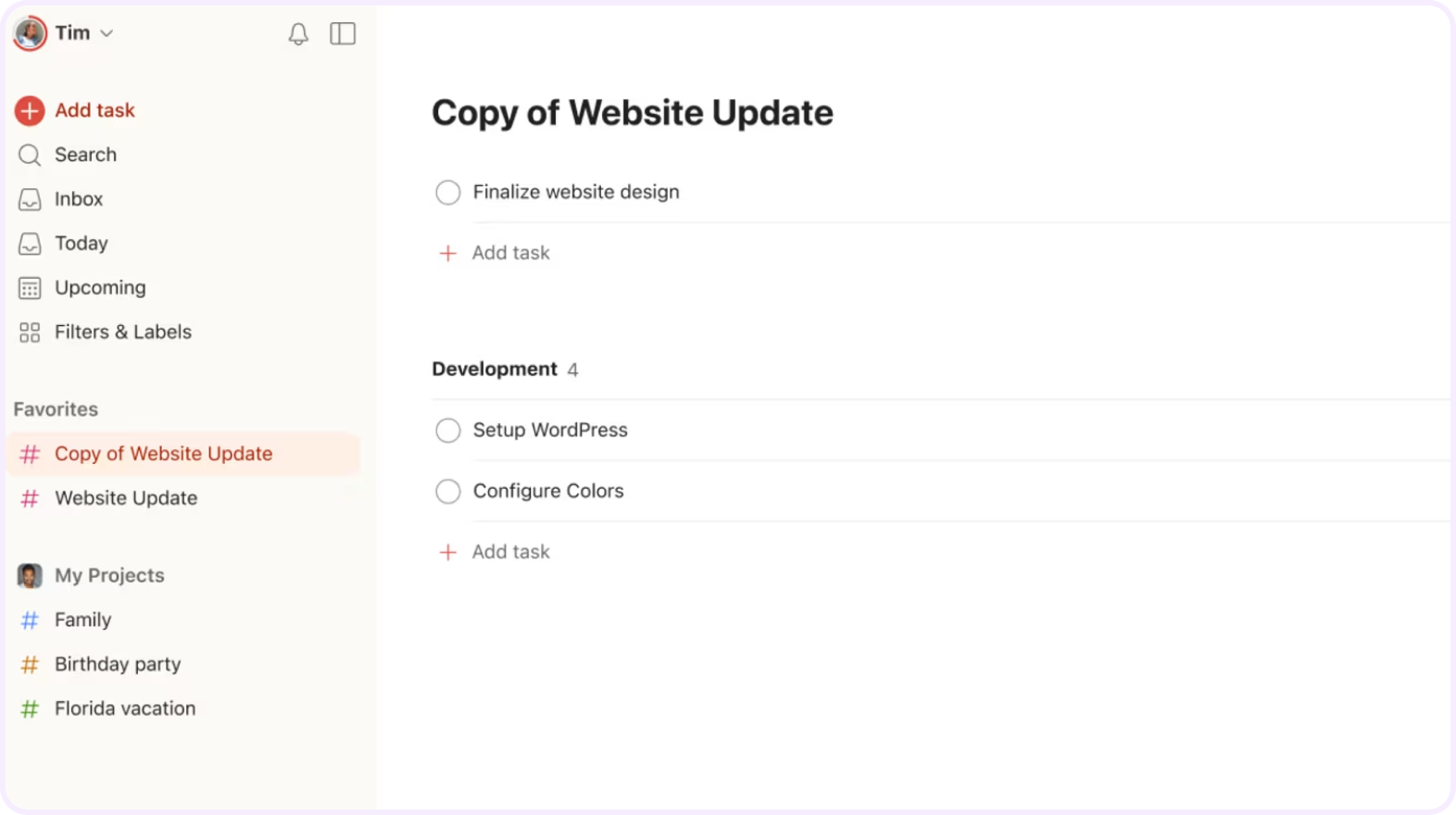Open the notifications bell
Viewport: 1456px width, 815px height.
(298, 34)
